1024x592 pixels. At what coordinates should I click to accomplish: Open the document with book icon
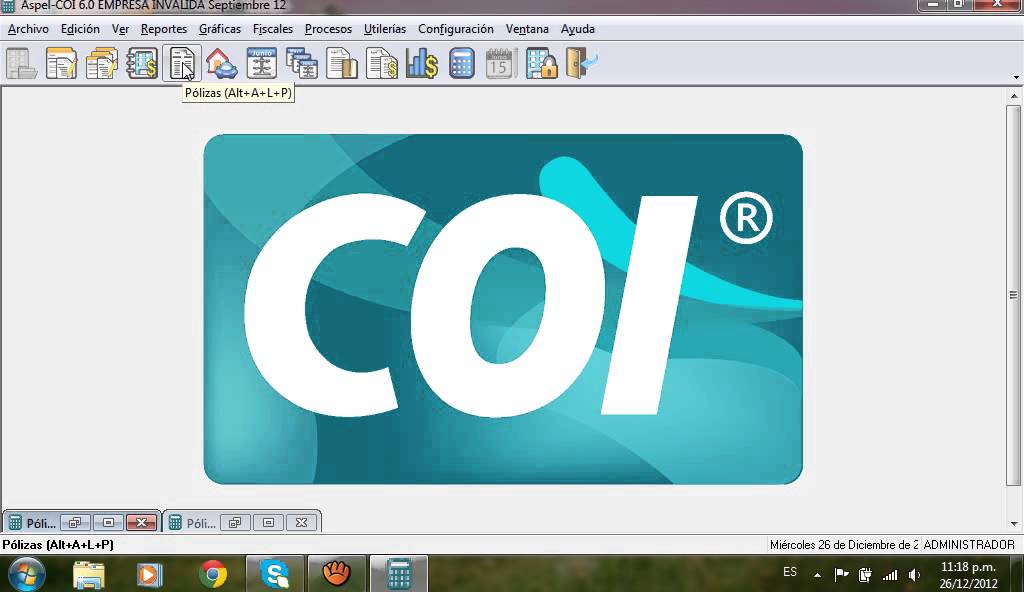[342, 63]
